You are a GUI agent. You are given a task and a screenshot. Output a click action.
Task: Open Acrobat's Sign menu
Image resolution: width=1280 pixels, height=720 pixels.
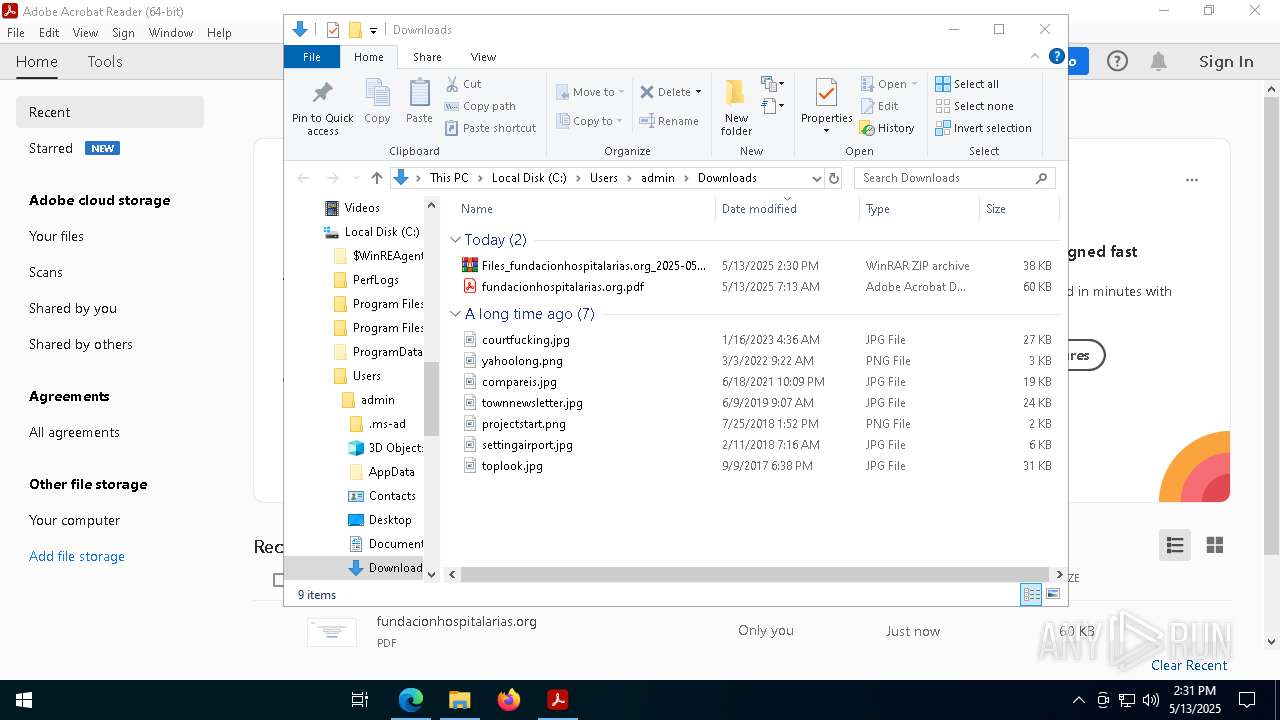[x=123, y=32]
